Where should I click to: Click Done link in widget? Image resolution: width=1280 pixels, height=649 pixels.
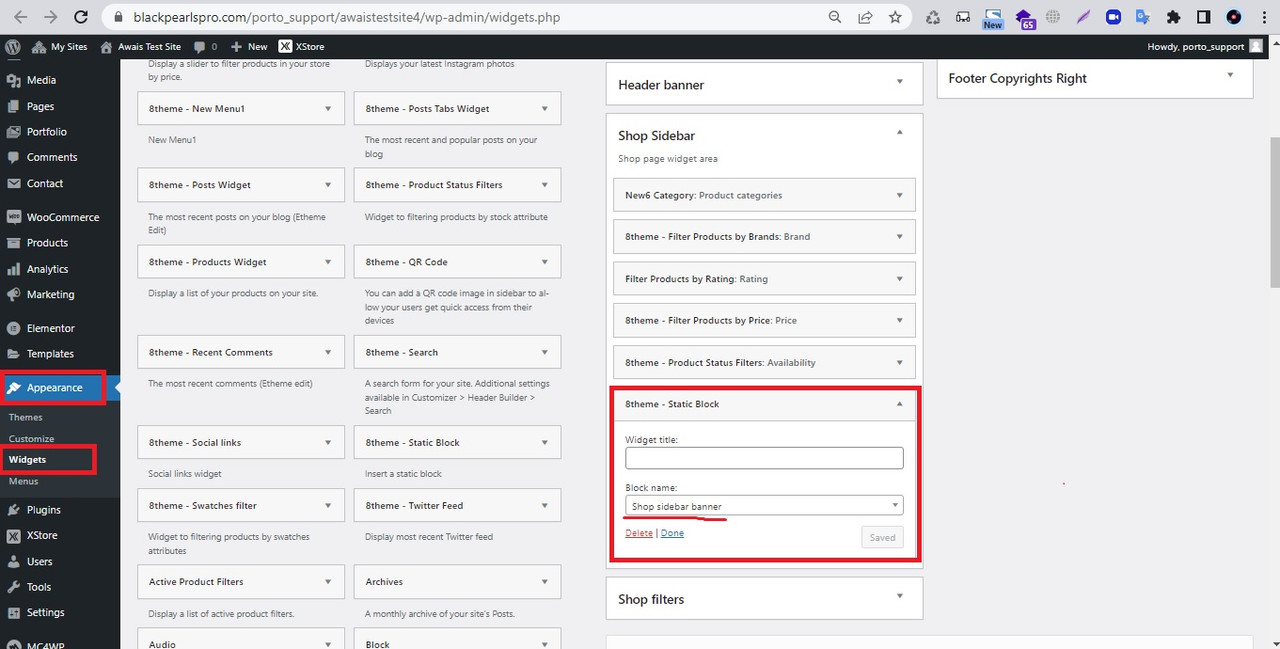click(x=672, y=533)
